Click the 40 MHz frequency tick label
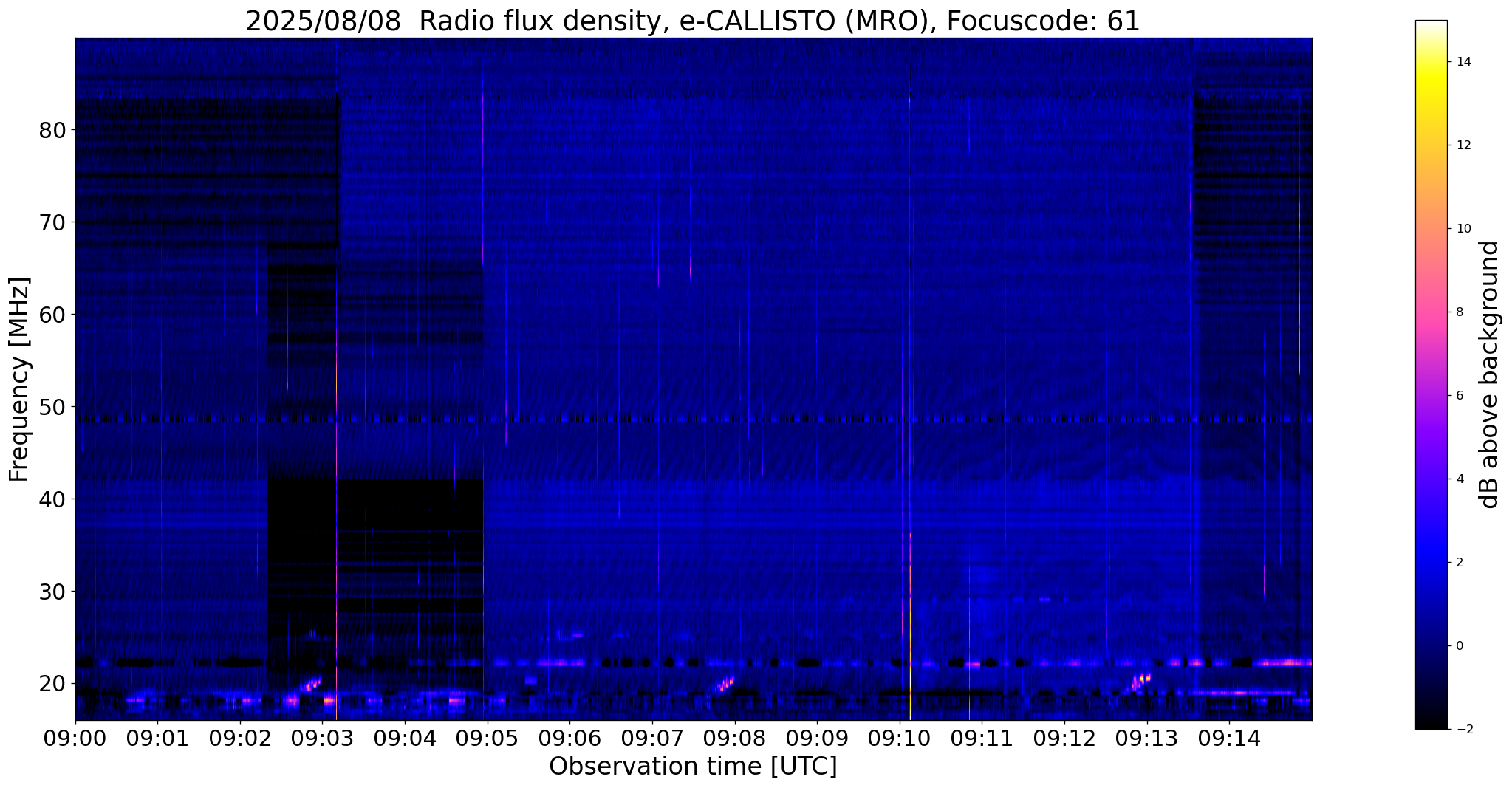Screen dimensions: 1512x788 (52, 499)
